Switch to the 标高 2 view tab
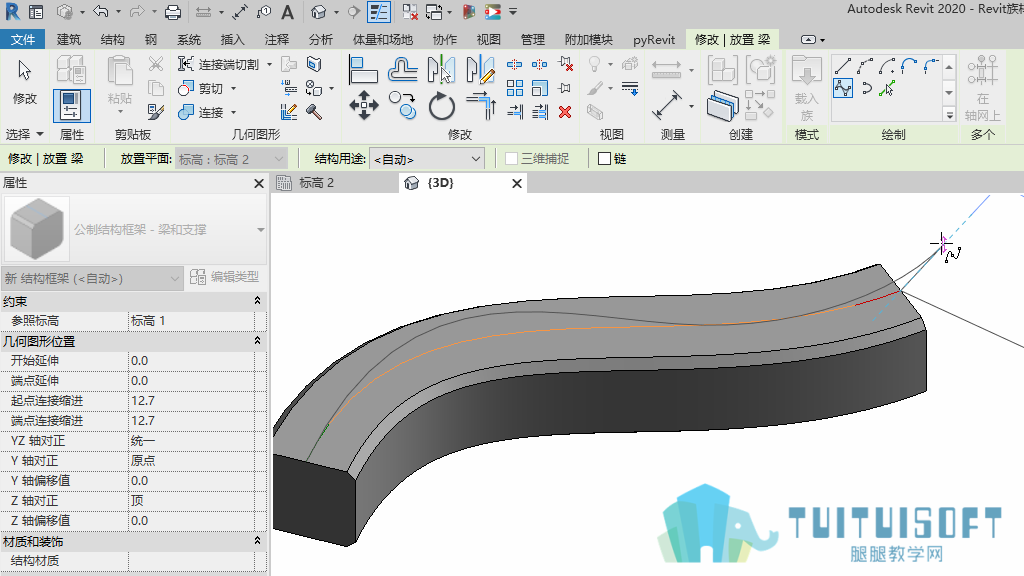Screen dimensions: 1024x576 (317, 183)
